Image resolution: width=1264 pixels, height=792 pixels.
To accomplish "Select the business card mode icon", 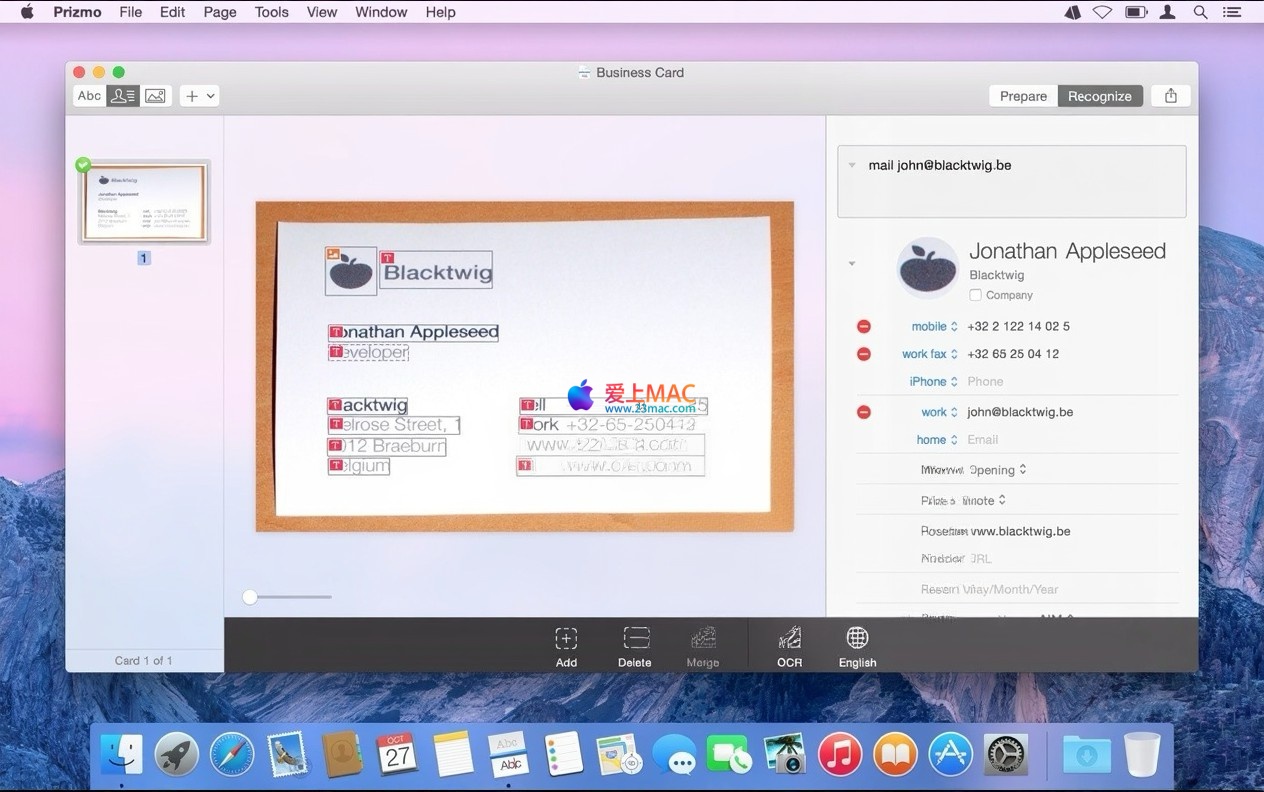I will (123, 96).
